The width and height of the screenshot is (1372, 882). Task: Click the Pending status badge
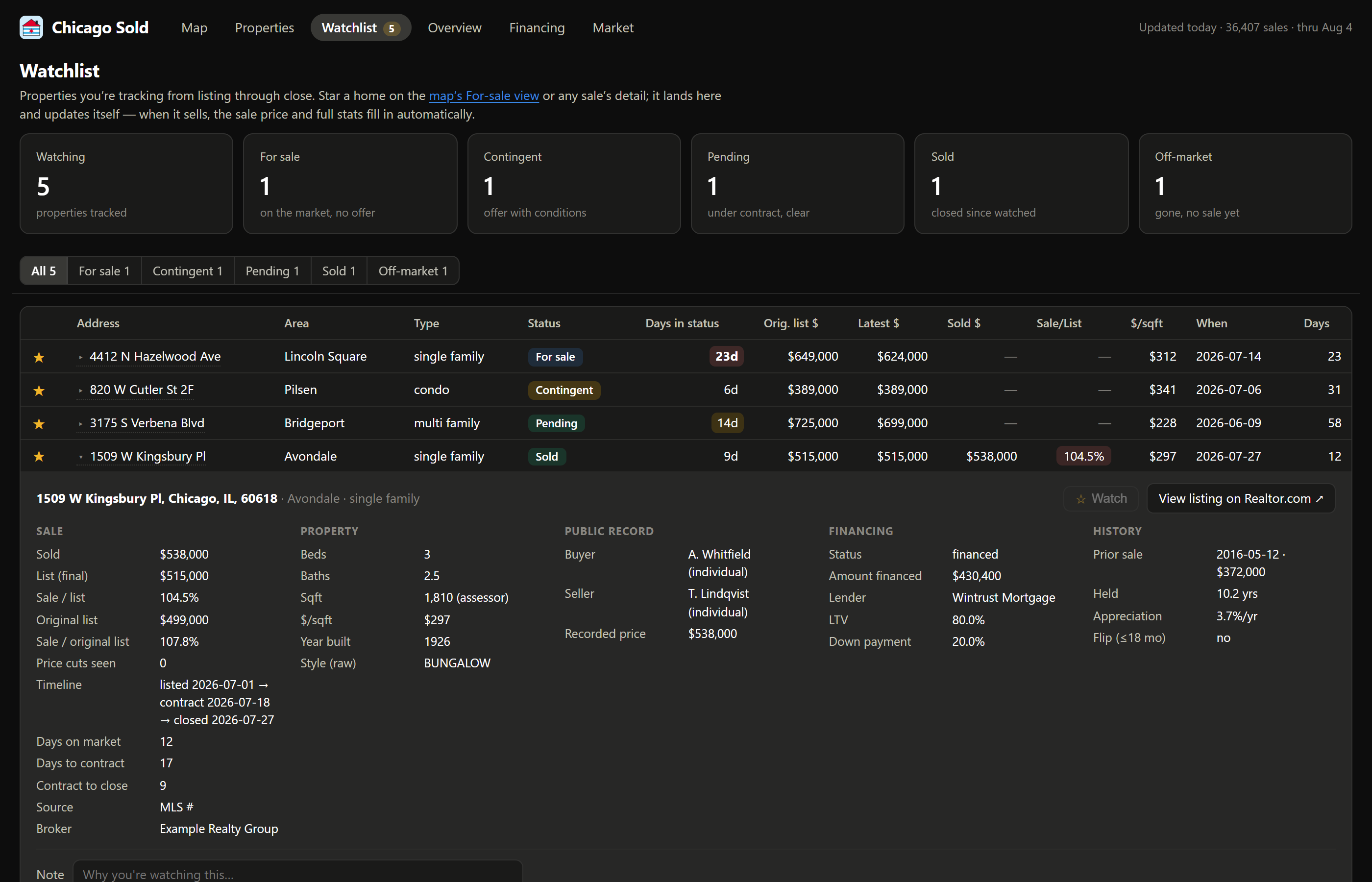[556, 423]
